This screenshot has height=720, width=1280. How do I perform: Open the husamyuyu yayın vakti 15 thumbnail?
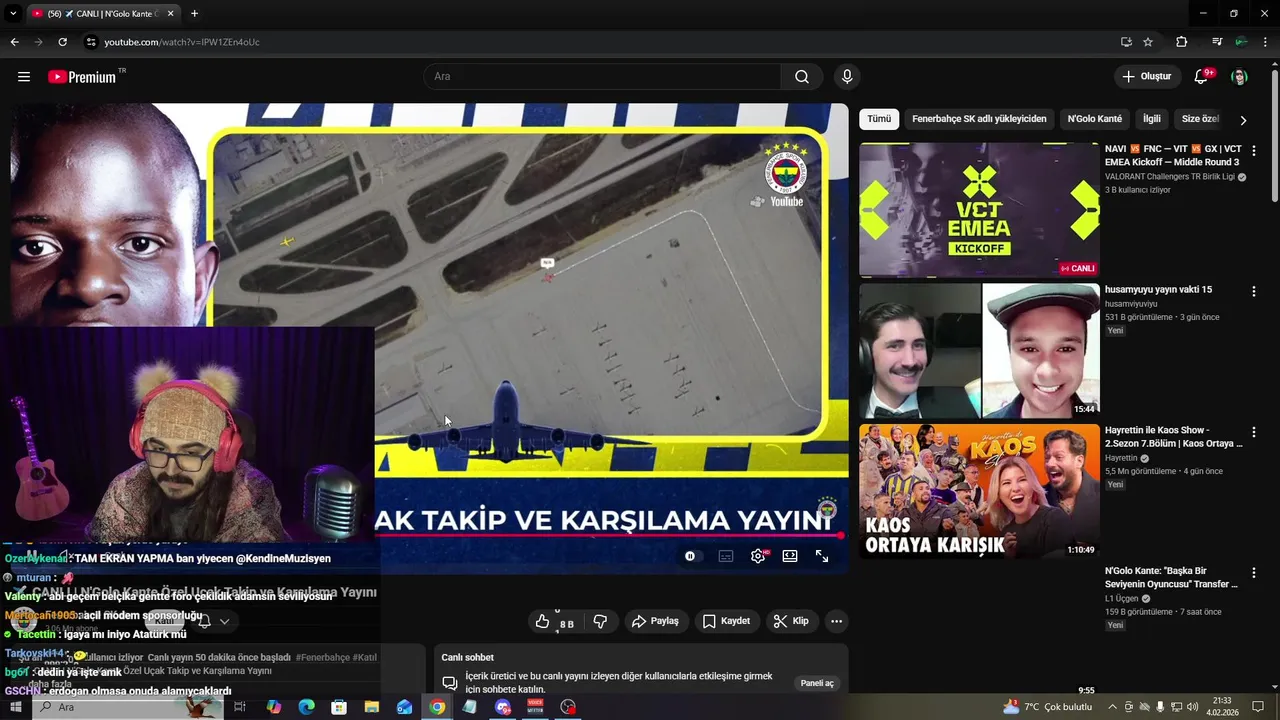point(979,351)
